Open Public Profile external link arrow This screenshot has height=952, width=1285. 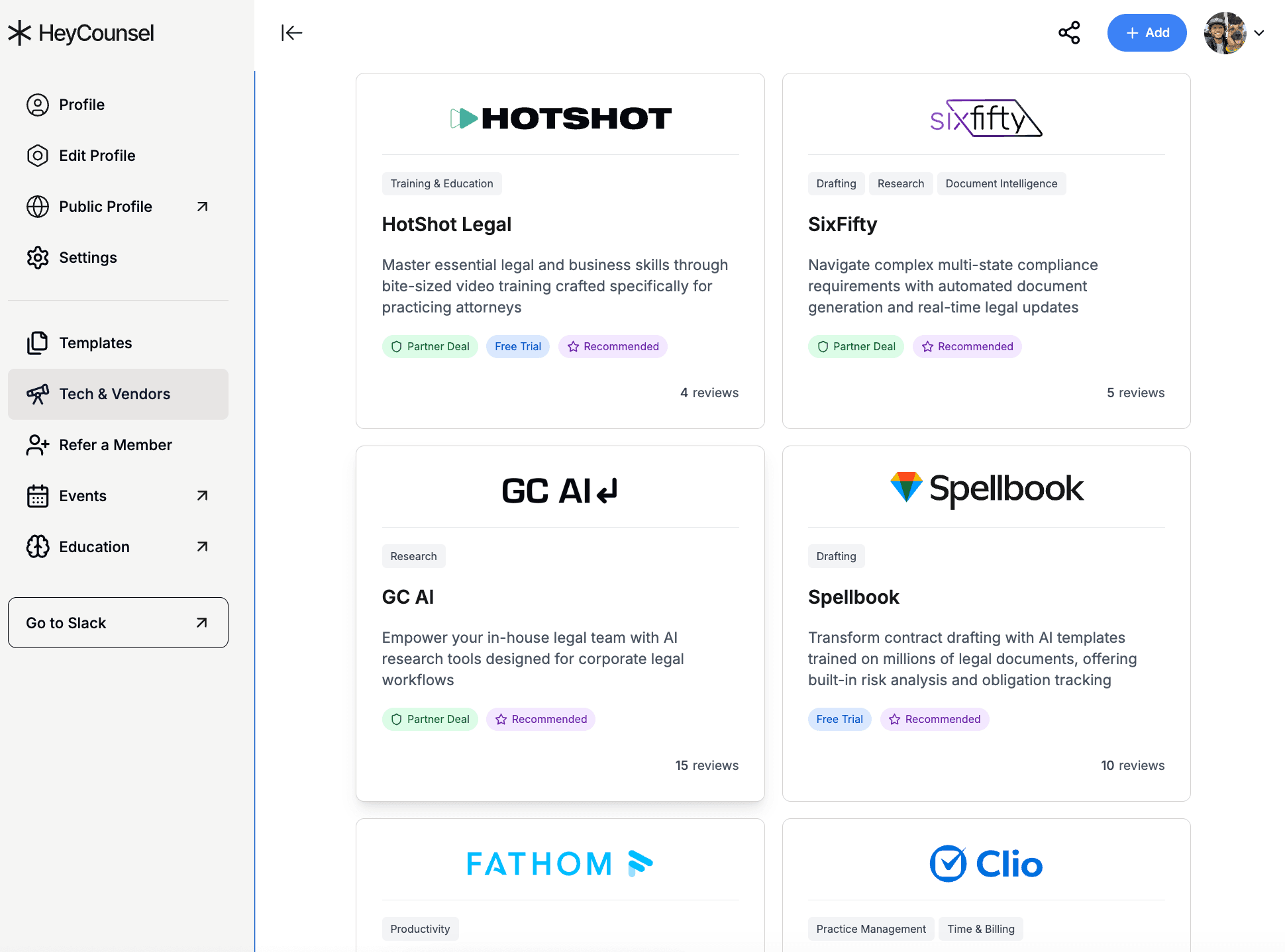coord(203,207)
